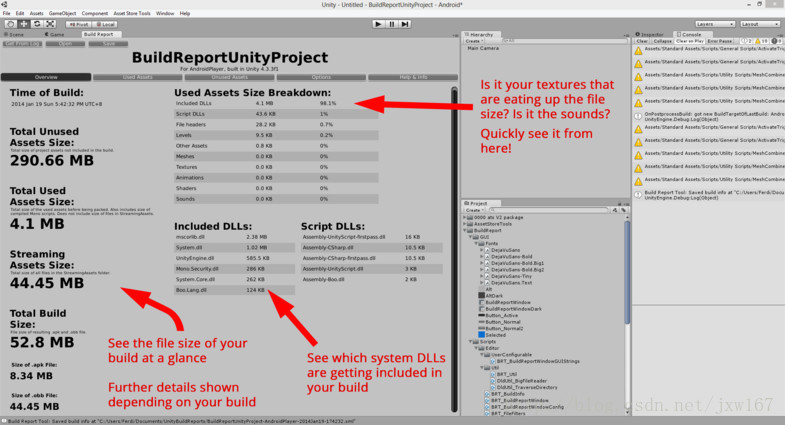Start Play mode with the Play button
The width and height of the screenshot is (785, 425).
(x=378, y=24)
